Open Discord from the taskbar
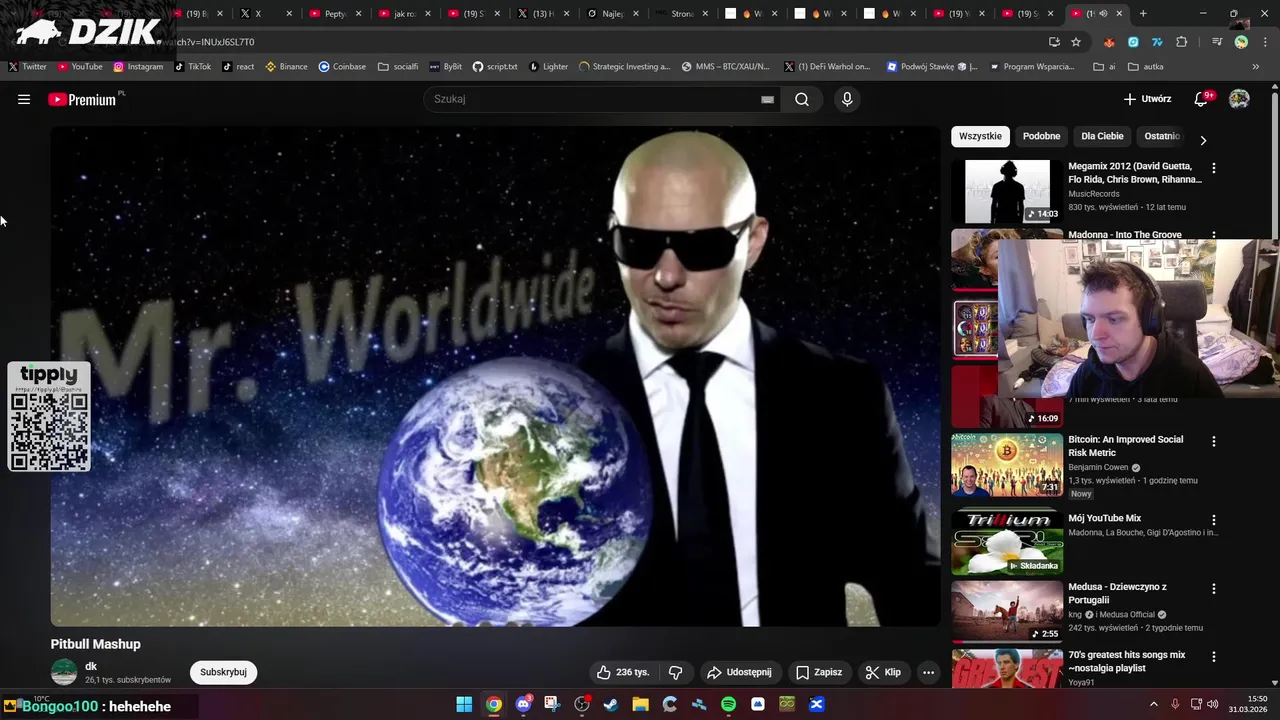 523,704
